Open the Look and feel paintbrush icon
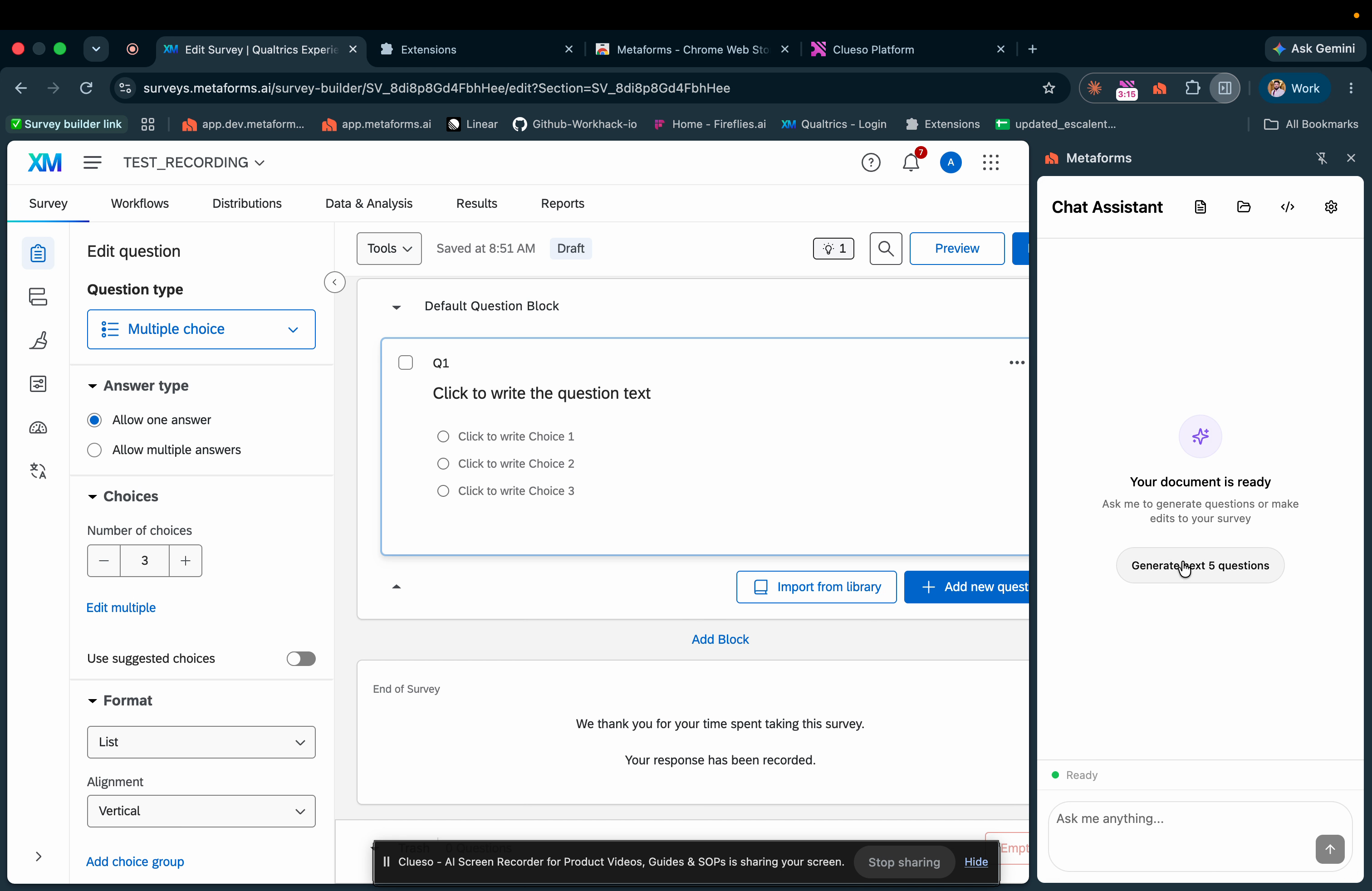Image resolution: width=1372 pixels, height=891 pixels. coord(38,340)
